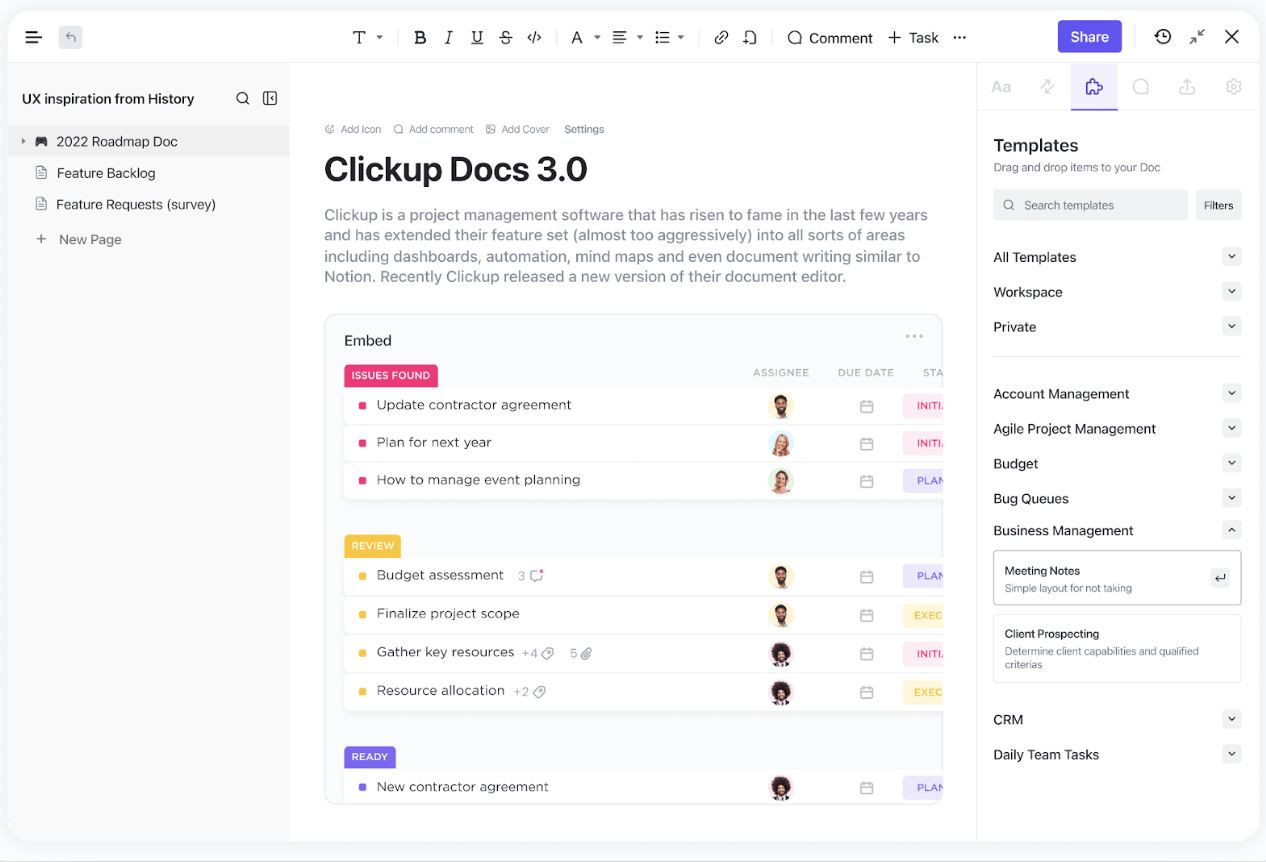The width and height of the screenshot is (1266, 862).
Task: Open page Settings link
Action: click(584, 129)
